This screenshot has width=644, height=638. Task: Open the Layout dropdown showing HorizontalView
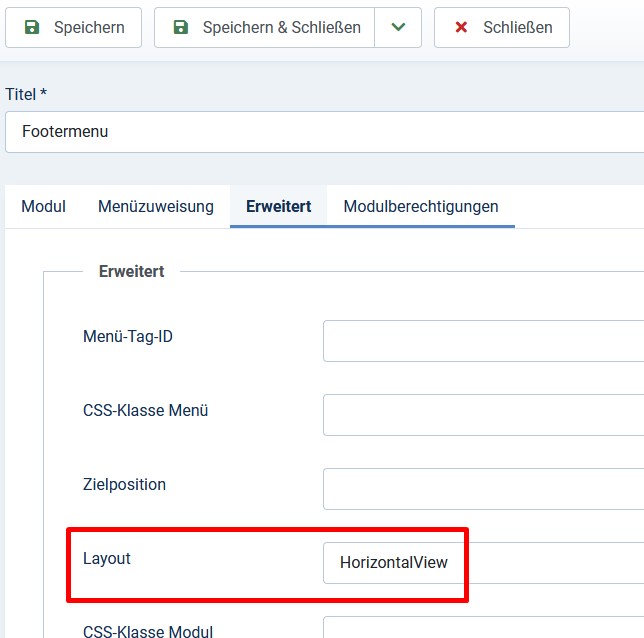point(483,563)
